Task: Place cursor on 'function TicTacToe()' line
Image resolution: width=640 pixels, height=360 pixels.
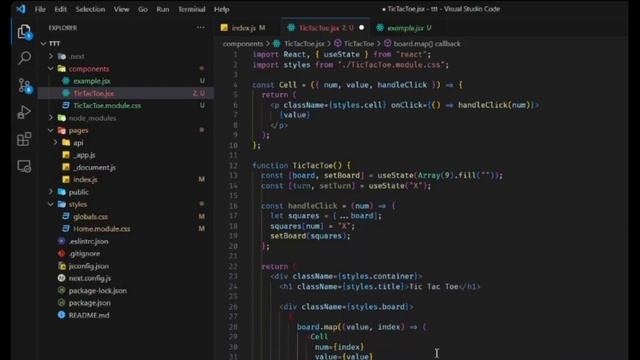Action: point(301,165)
